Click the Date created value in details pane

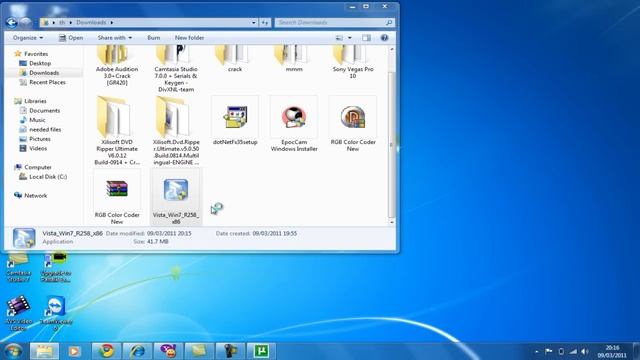point(275,233)
